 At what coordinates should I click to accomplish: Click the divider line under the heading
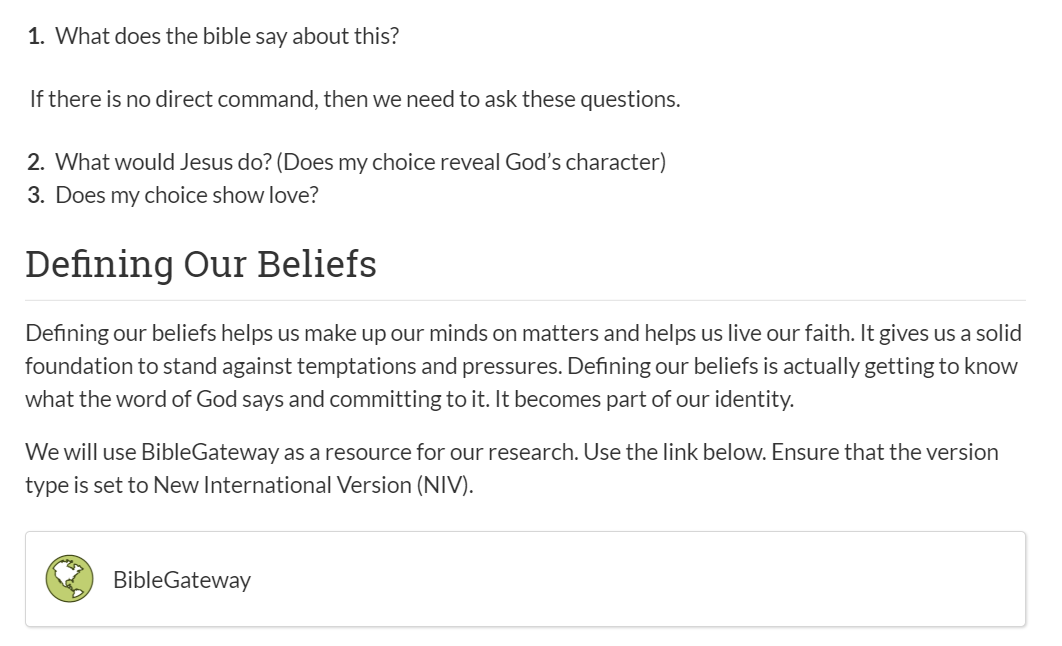point(526,300)
